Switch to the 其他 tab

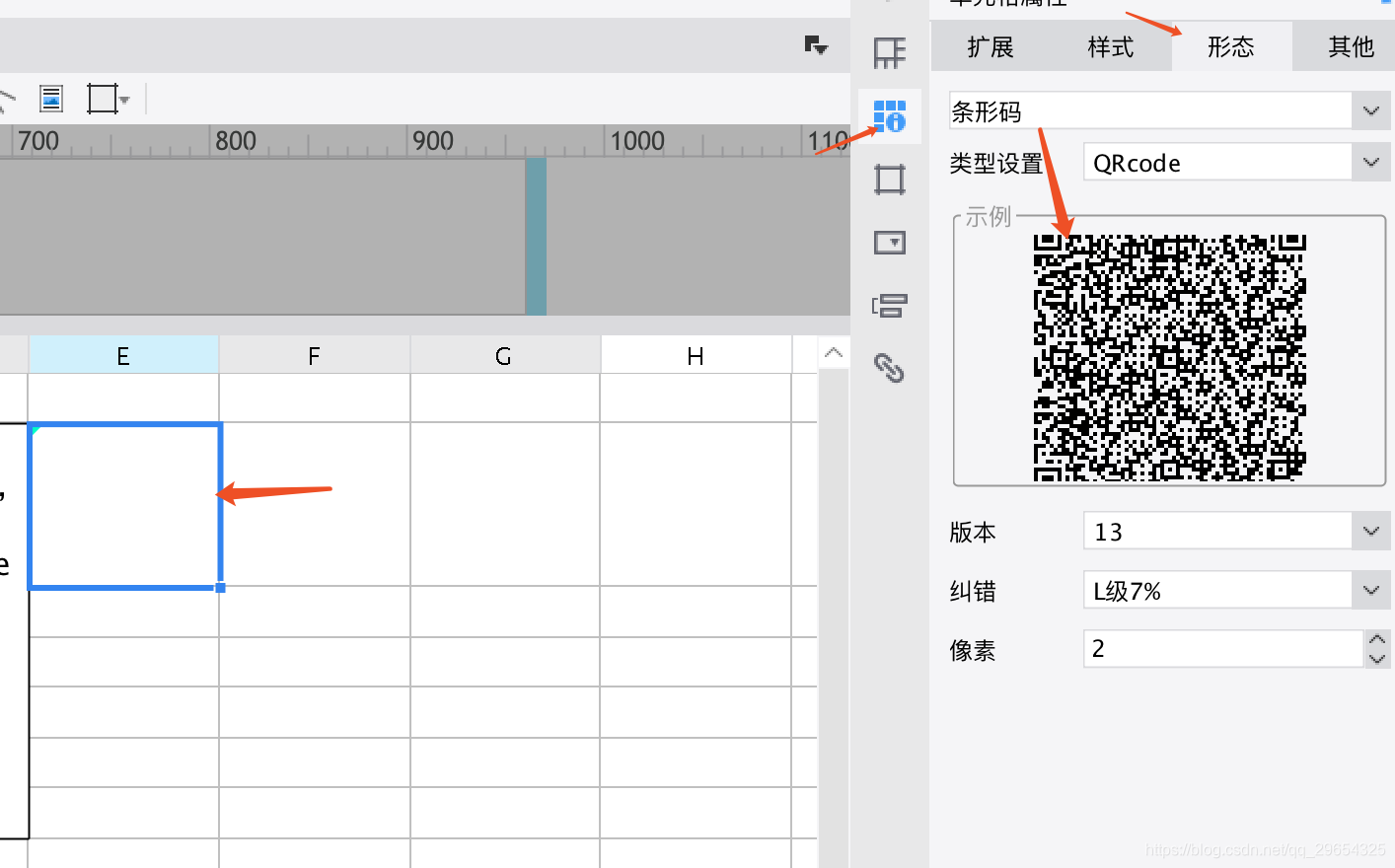click(1351, 46)
